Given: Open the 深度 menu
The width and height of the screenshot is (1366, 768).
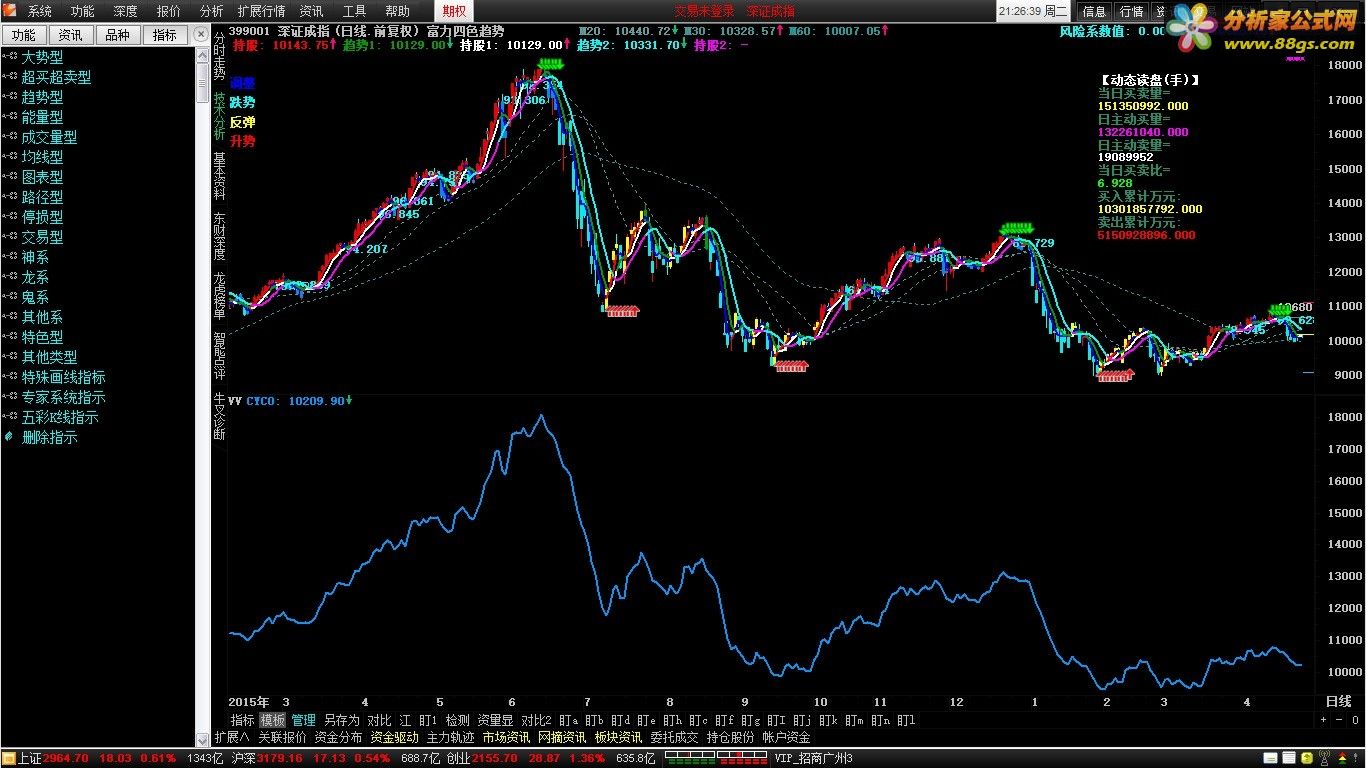Looking at the screenshot, I should click(x=126, y=11).
